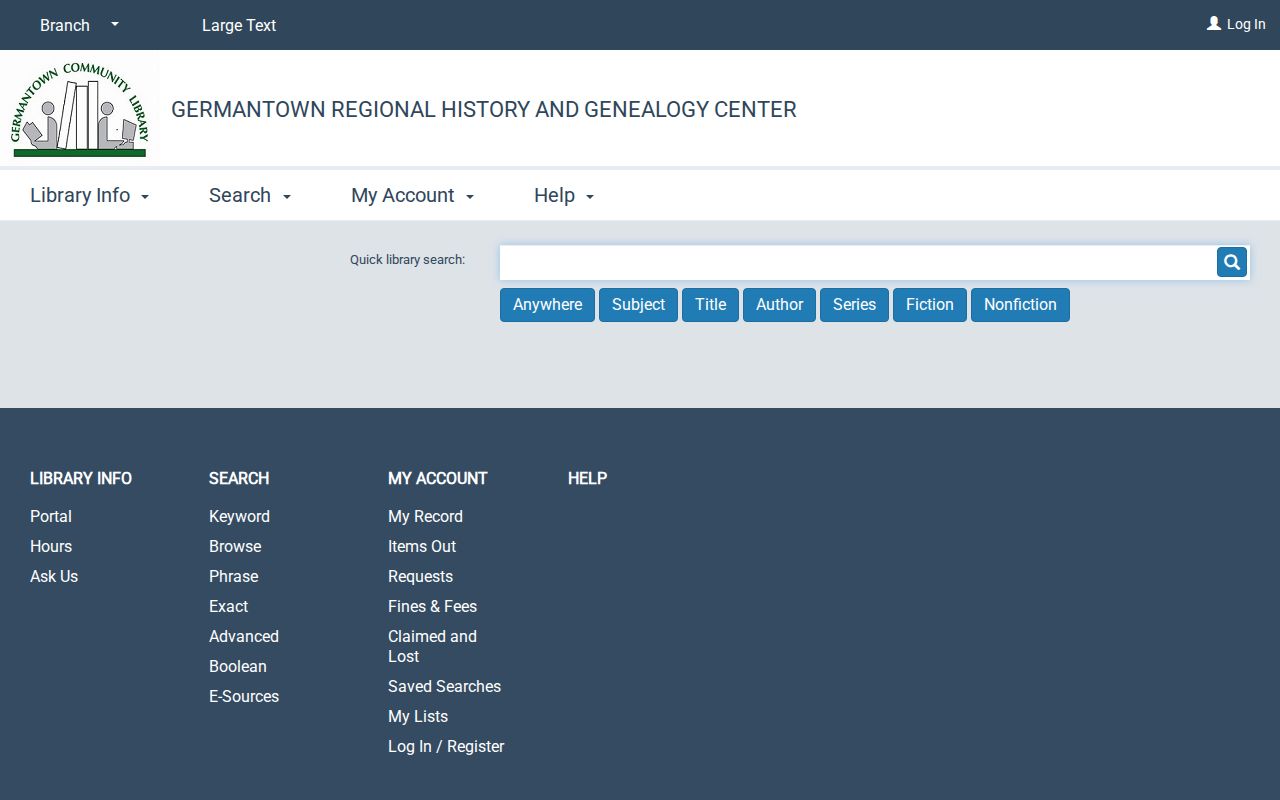Screen dimensions: 1280x800
Task: Select the Series search button
Action: pos(854,305)
